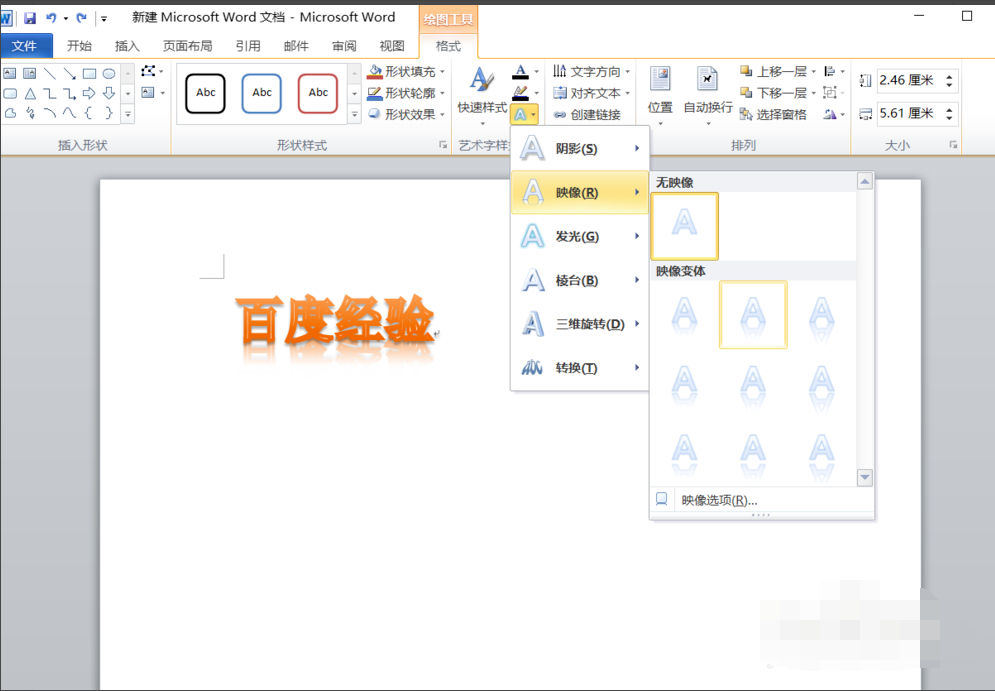Apply the black outline Abc shape style
The height and width of the screenshot is (691, 995).
click(x=206, y=93)
